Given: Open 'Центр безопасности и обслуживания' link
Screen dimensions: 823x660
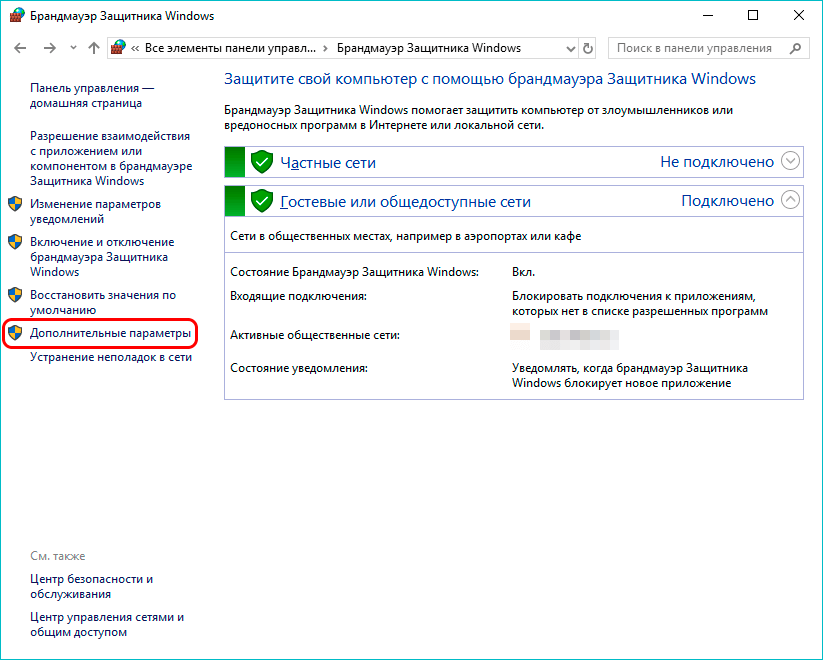Looking at the screenshot, I should tap(91, 586).
